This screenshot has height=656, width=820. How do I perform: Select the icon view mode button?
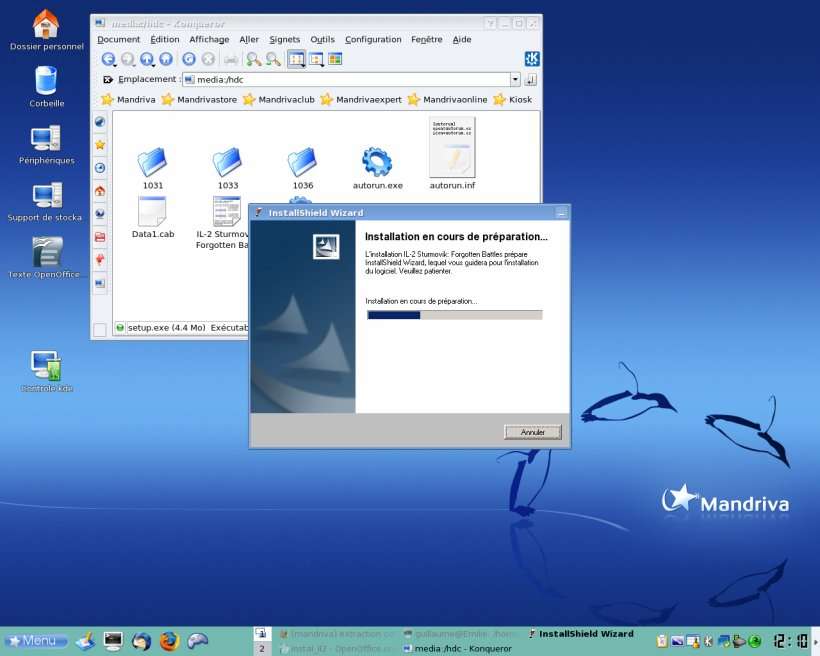coord(297,59)
